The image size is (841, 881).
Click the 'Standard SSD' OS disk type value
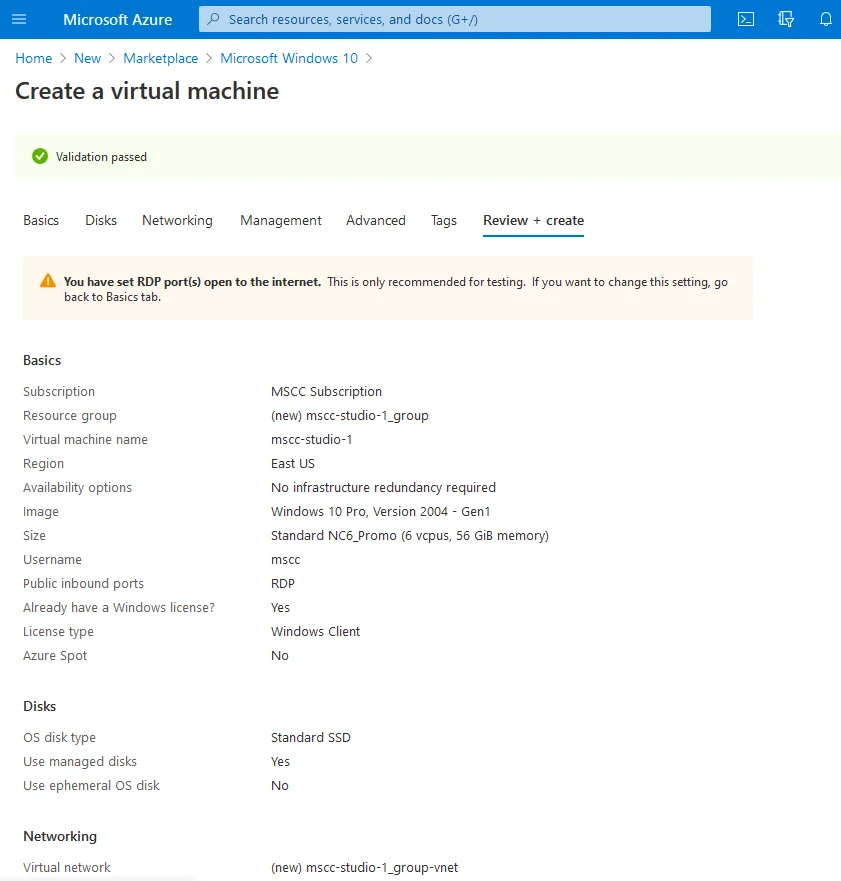pos(311,738)
